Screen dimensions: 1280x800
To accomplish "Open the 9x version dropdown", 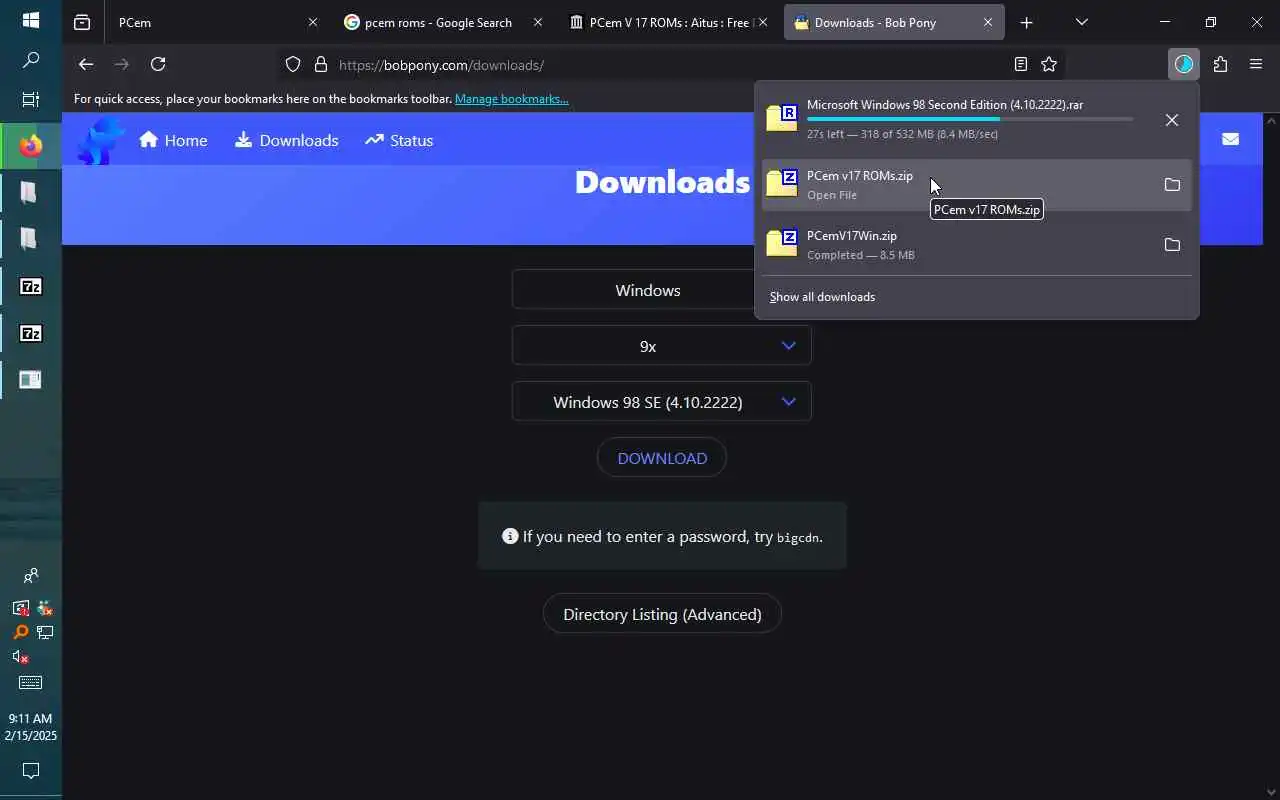I will (661, 346).
